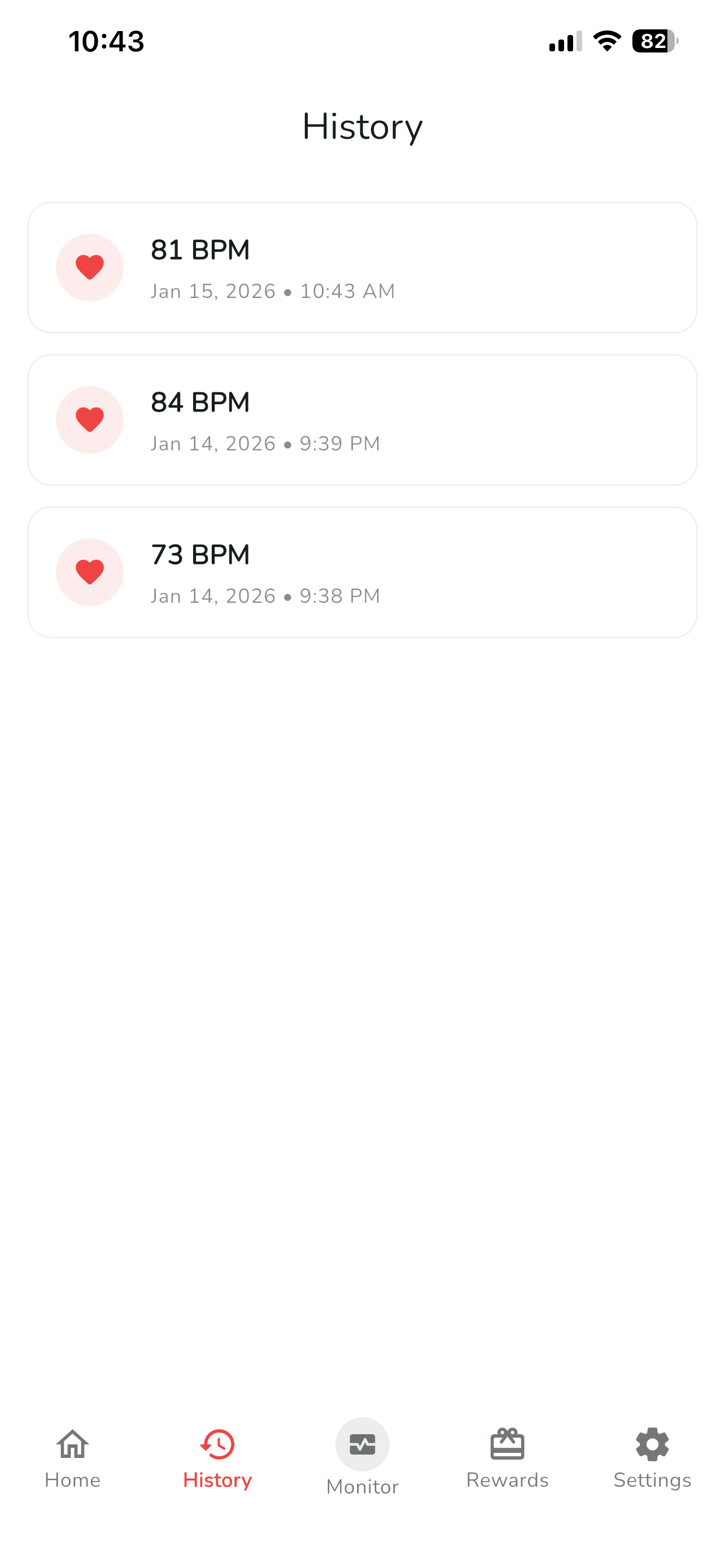
Task: Tap the Jan 14, 2026 9:38 PM timestamp
Action: pos(265,596)
